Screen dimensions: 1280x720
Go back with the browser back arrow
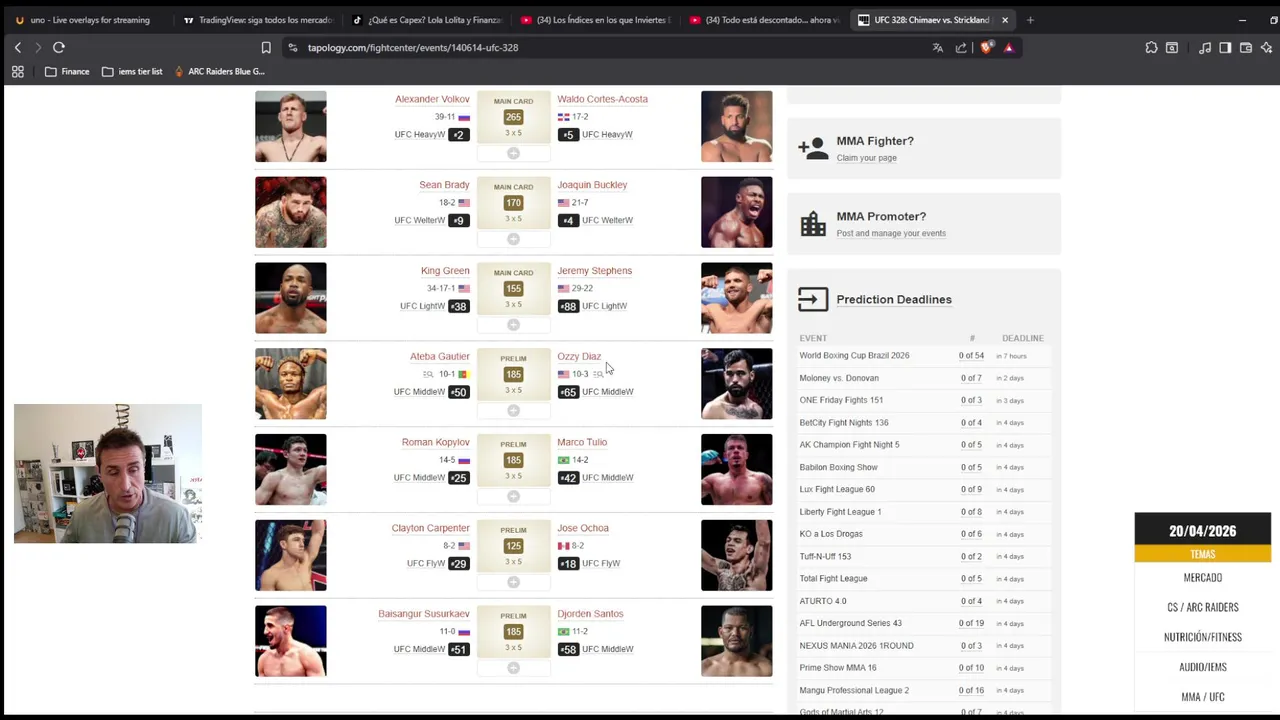click(17, 47)
